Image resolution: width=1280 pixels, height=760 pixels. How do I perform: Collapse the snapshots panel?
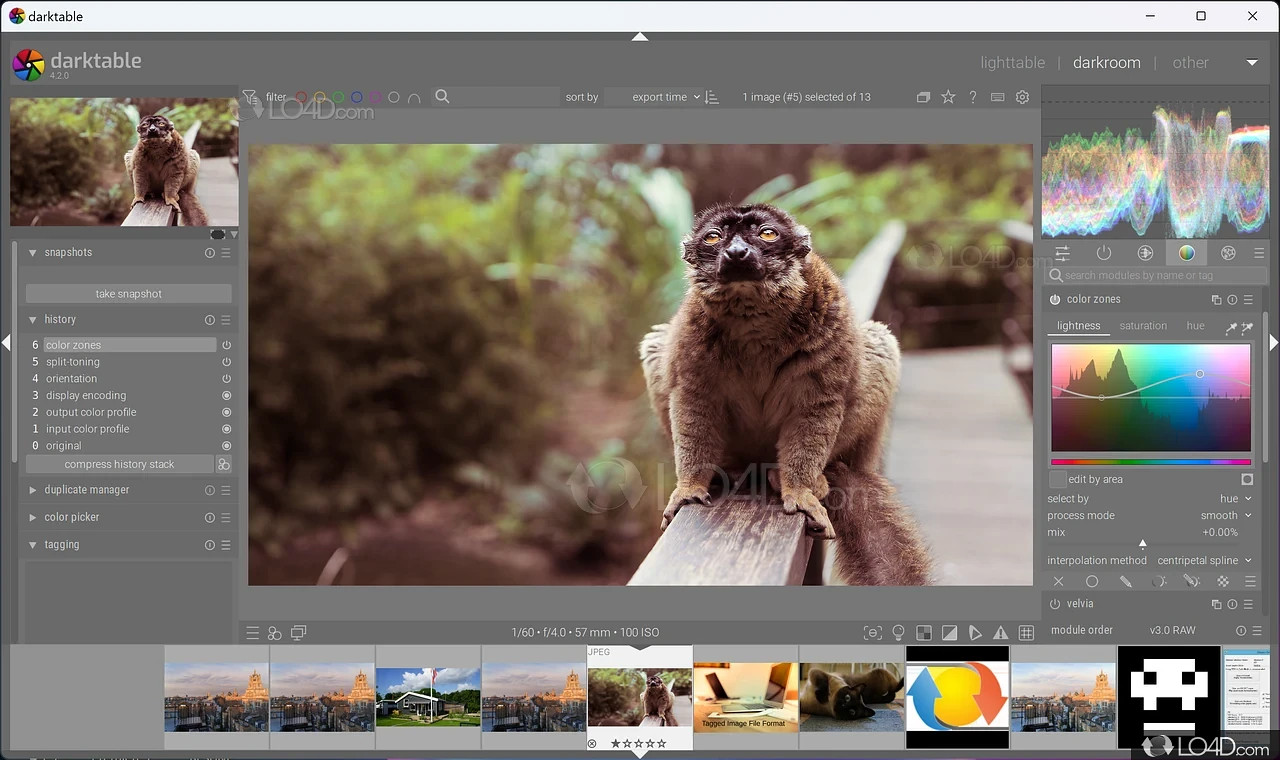point(33,253)
